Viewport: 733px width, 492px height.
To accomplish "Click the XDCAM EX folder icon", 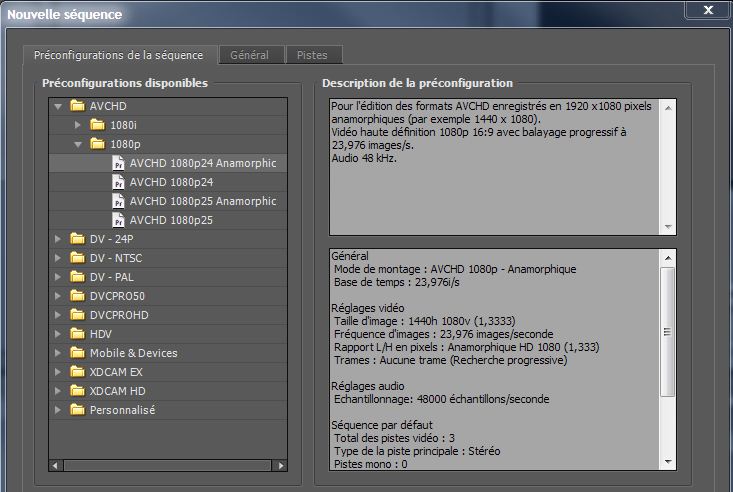I will pos(77,372).
